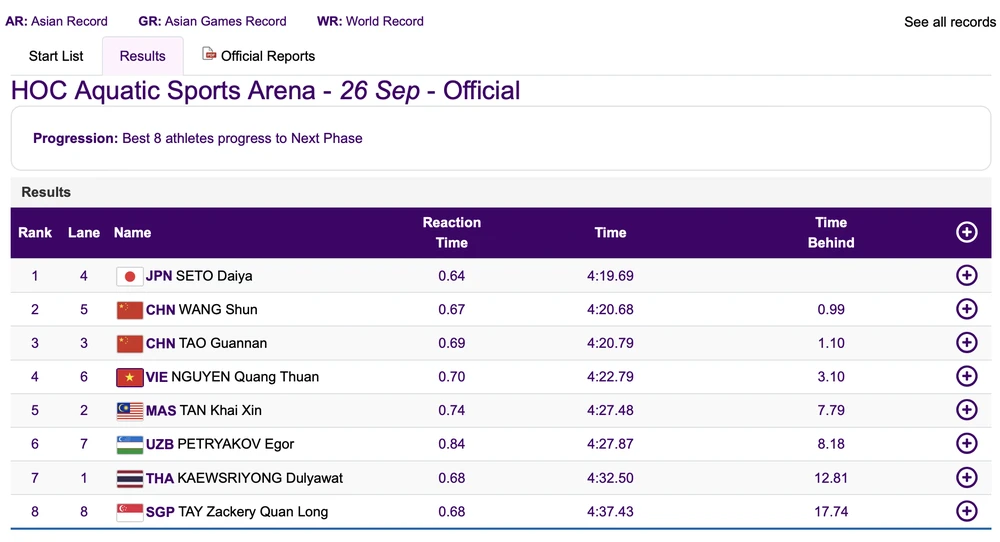1000x542 pixels.
Task: Click the PDF icon beside Official Reports
Action: [x=209, y=54]
